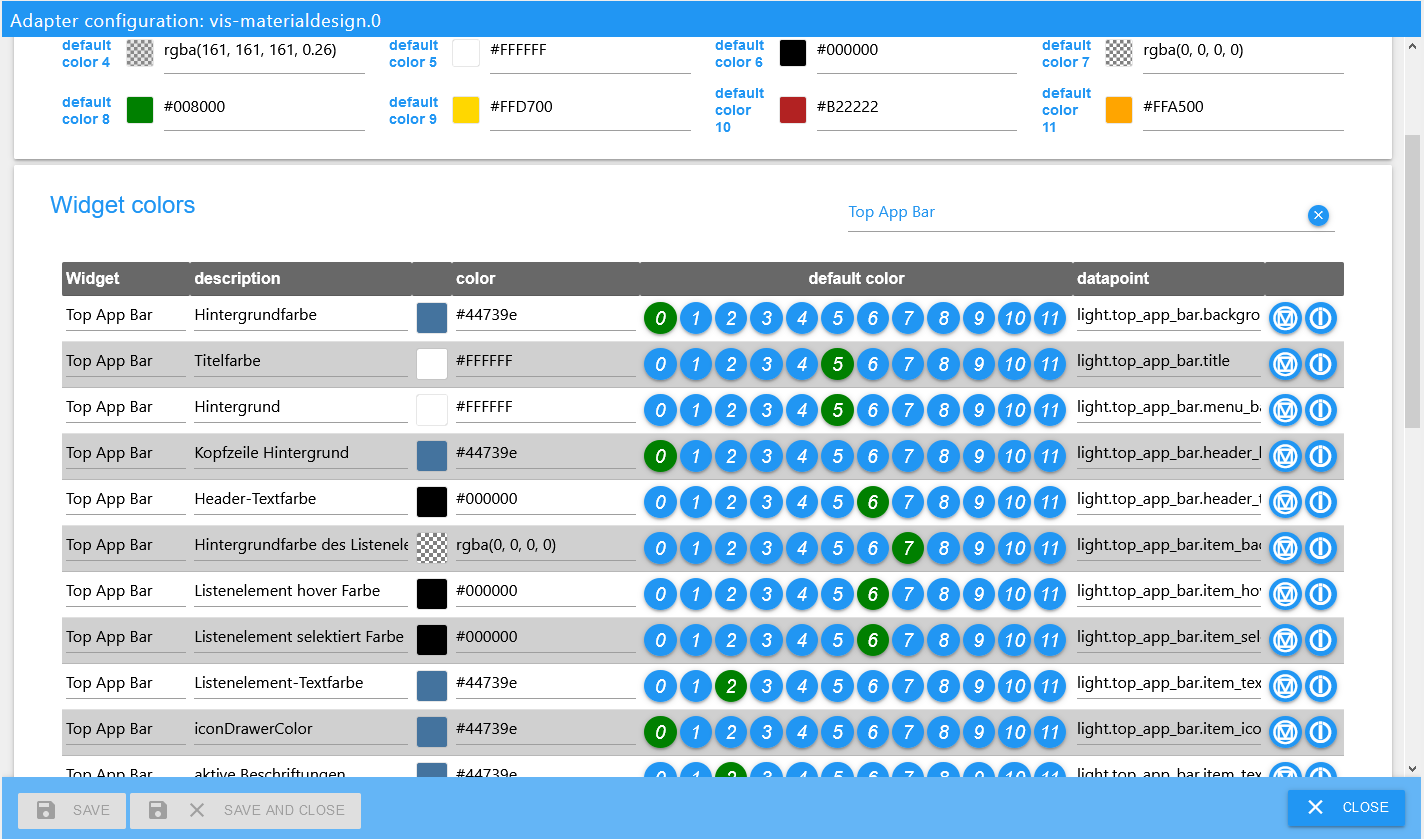This screenshot has height=839, width=1424.
Task: Click the M icon in the Titelfarbe row
Action: (1285, 364)
